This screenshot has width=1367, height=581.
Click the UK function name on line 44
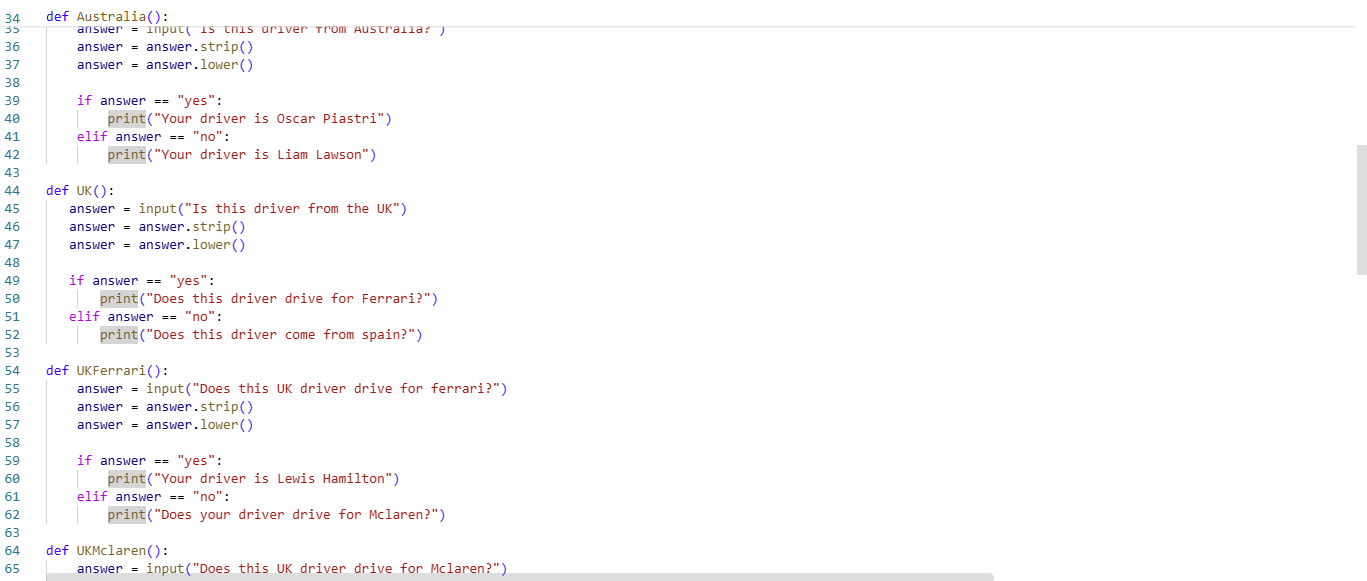[x=84, y=191]
